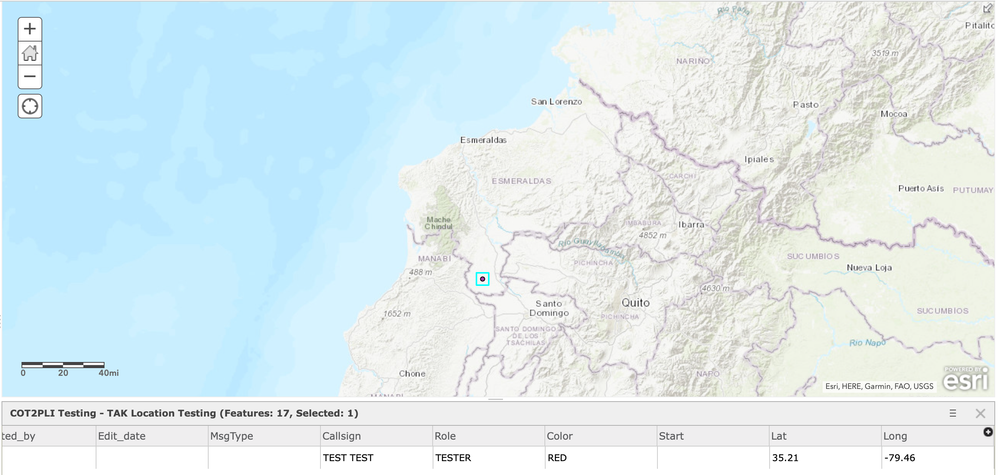
Task: Select the Ipiales label on the map
Action: (x=759, y=159)
